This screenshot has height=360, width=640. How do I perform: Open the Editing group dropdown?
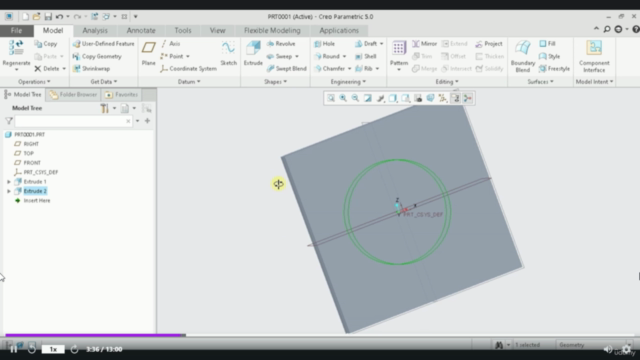447,82
